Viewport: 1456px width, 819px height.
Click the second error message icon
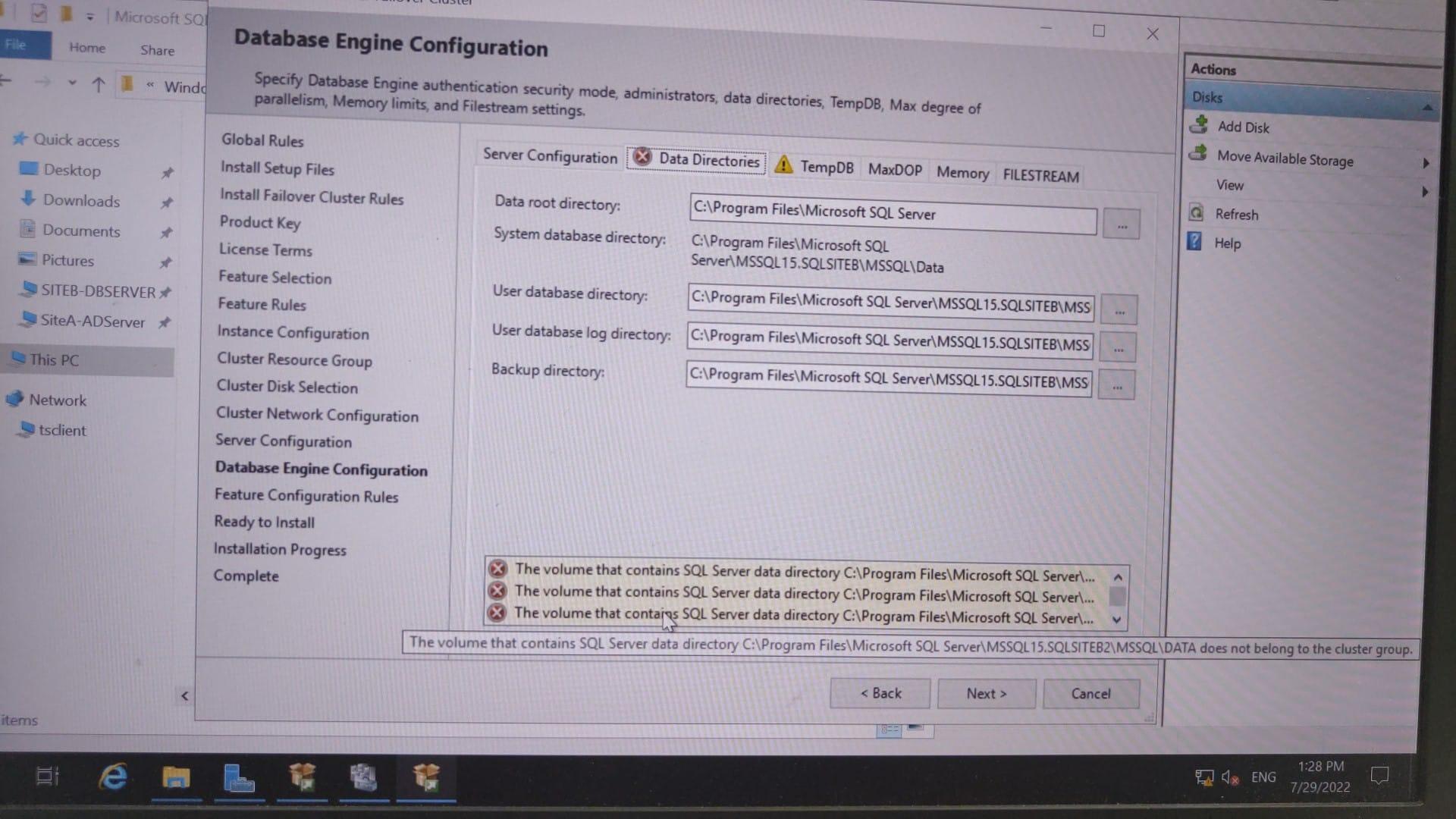pos(497,591)
